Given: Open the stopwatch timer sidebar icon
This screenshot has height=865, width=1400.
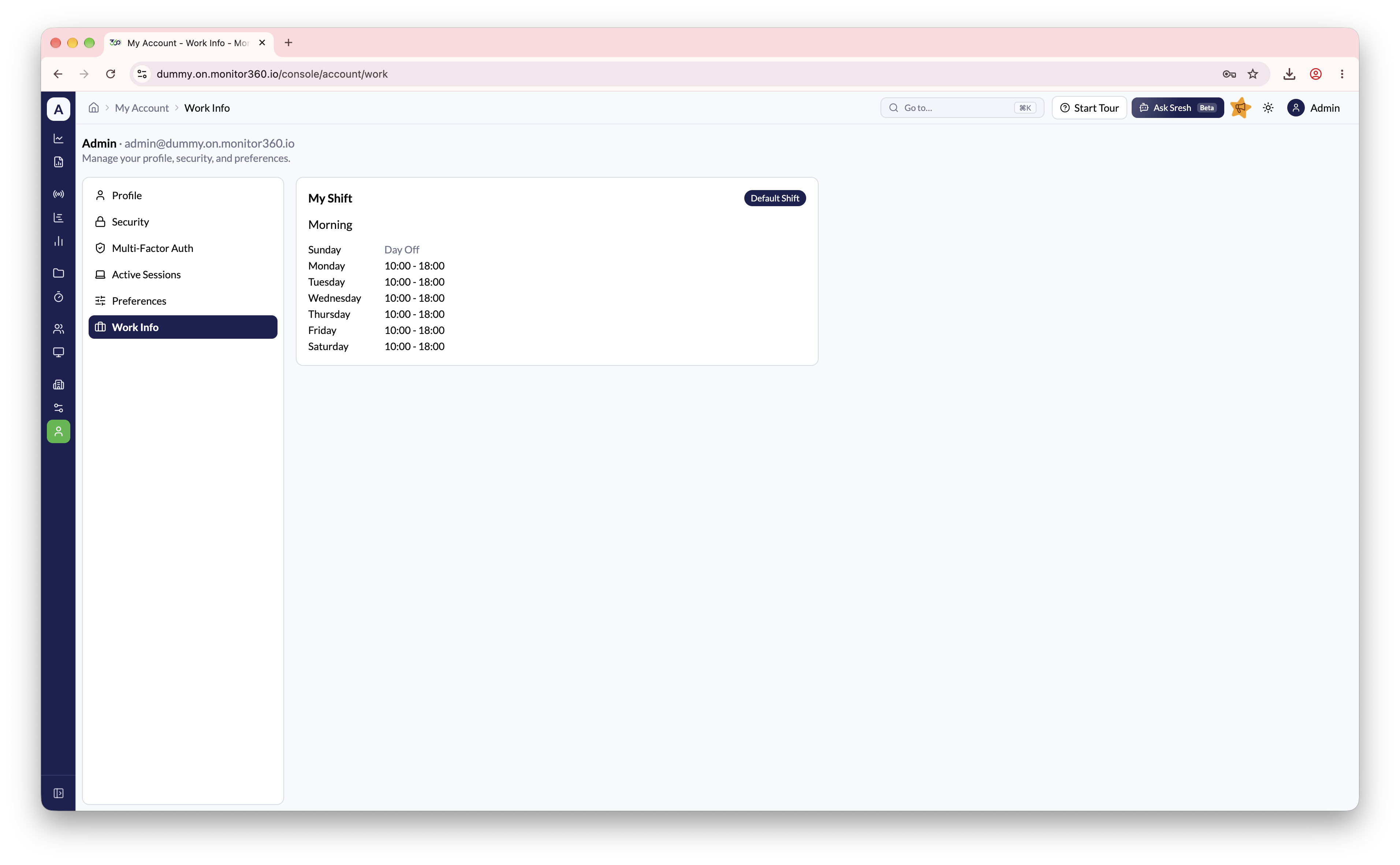Looking at the screenshot, I should pos(58,296).
